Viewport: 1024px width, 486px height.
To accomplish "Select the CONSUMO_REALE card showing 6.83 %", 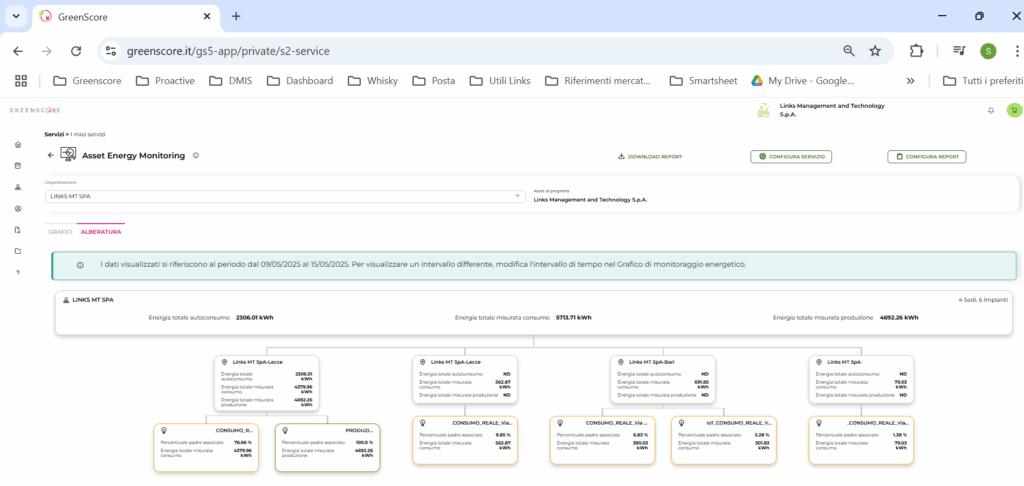I will pyautogui.click(x=602, y=440).
